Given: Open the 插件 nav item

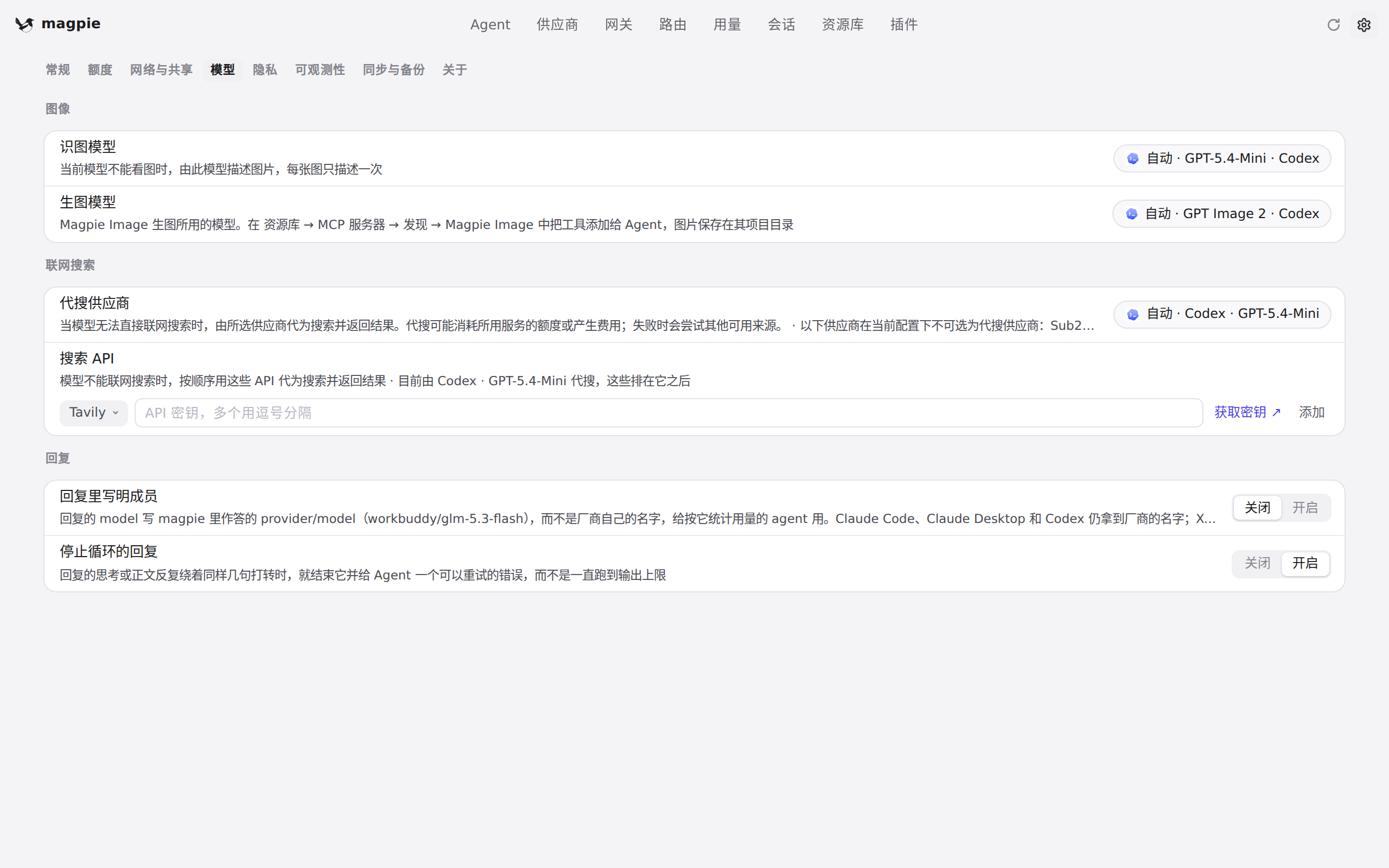Looking at the screenshot, I should (904, 25).
